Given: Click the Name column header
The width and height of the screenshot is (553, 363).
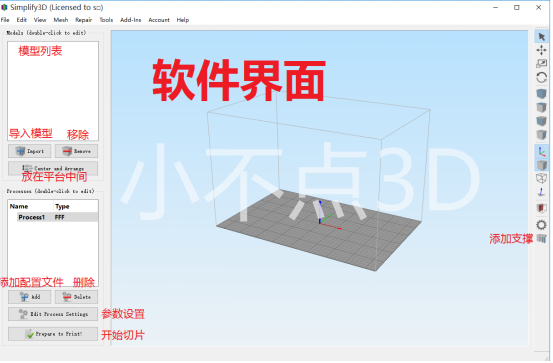Looking at the screenshot, I should click(19, 207).
